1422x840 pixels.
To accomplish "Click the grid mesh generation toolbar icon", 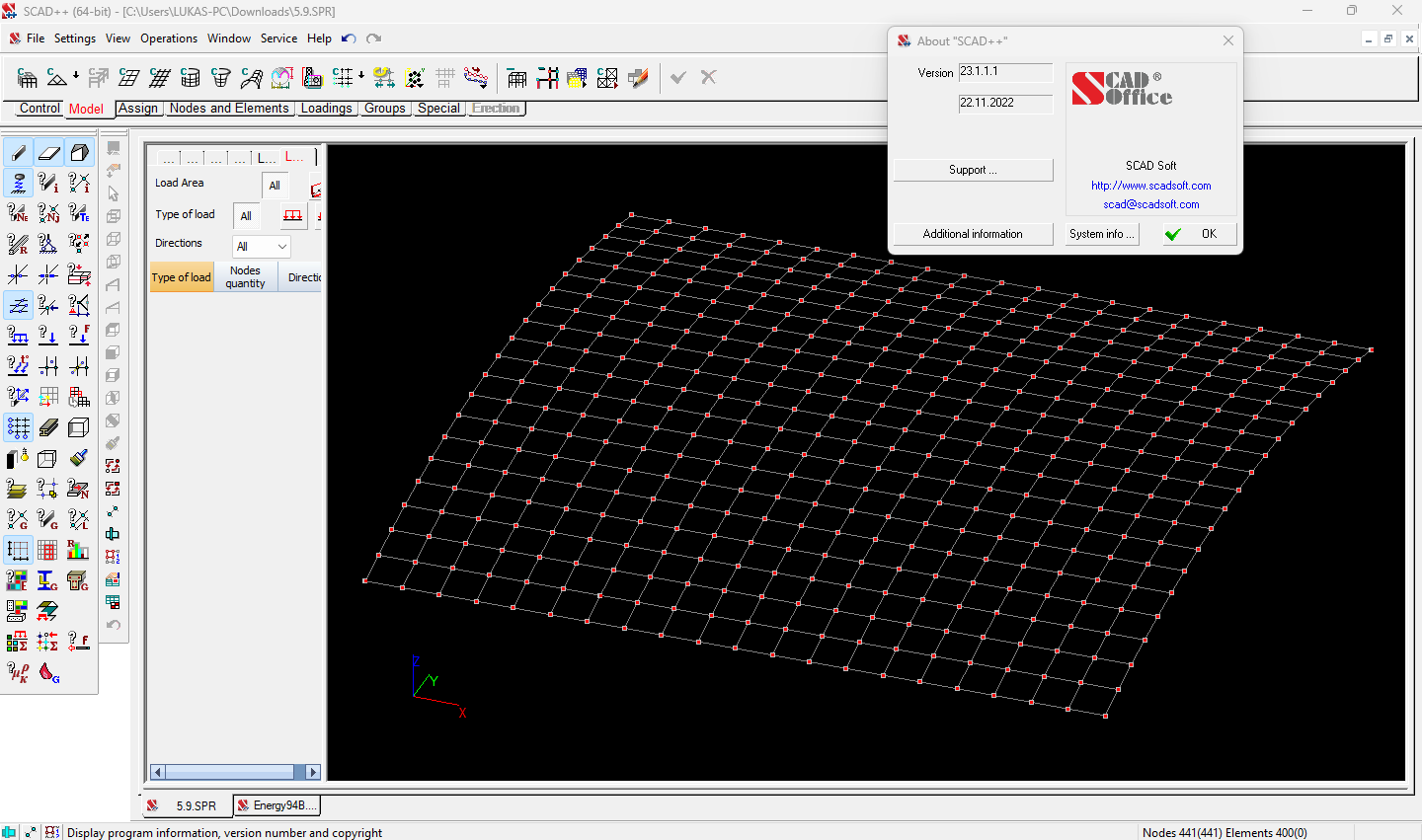I will [160, 78].
